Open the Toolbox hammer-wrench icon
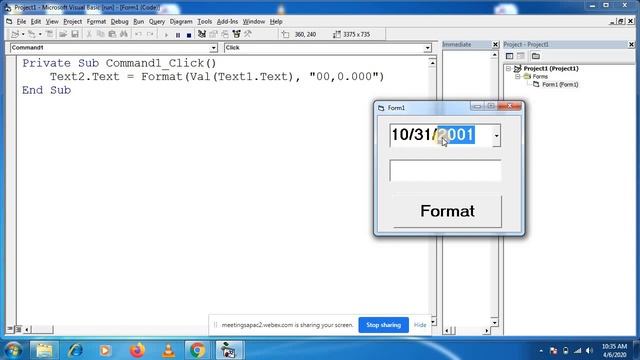The height and width of the screenshot is (360, 640). 248,34
